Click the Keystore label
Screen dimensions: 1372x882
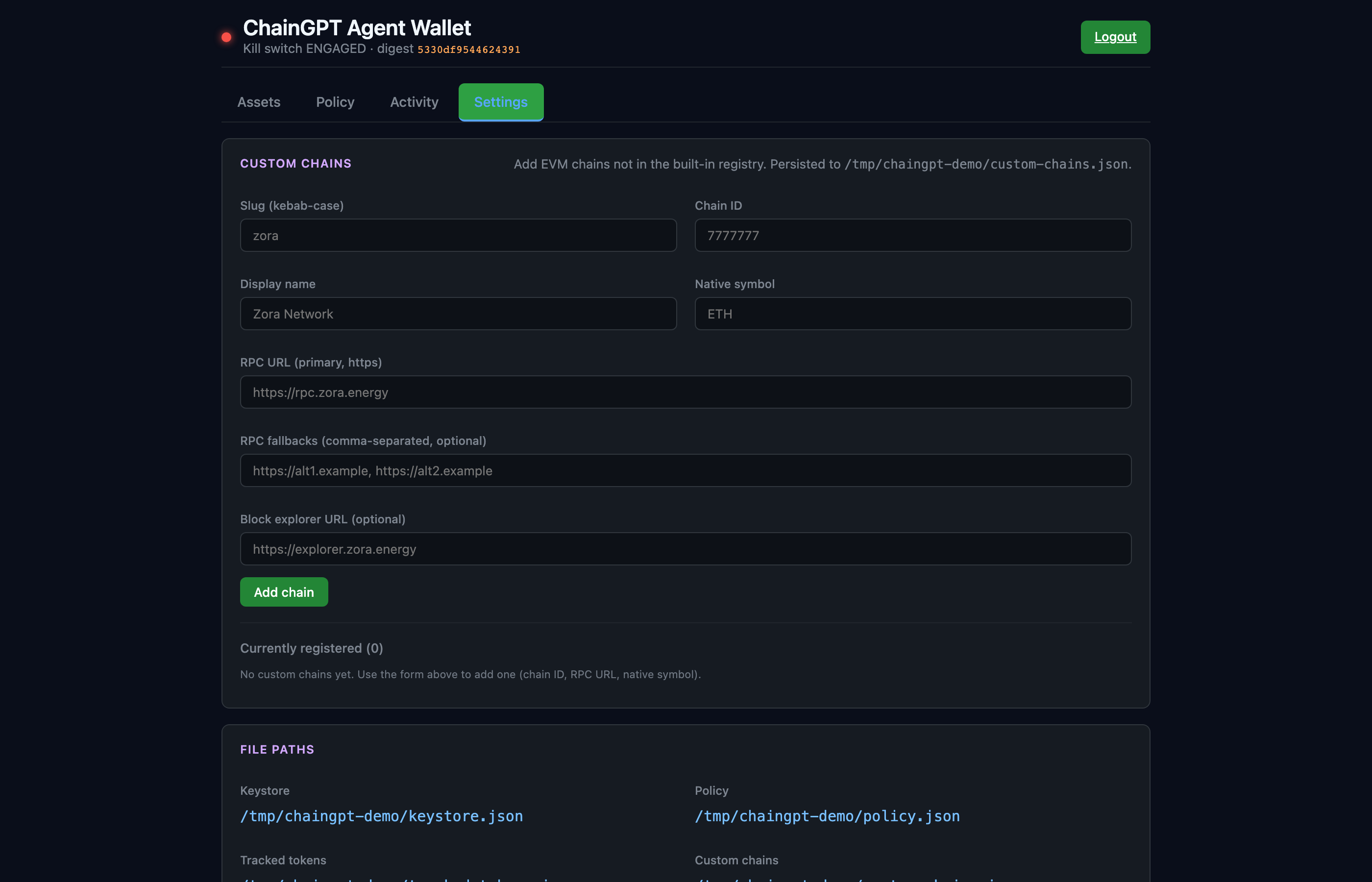pyautogui.click(x=265, y=791)
